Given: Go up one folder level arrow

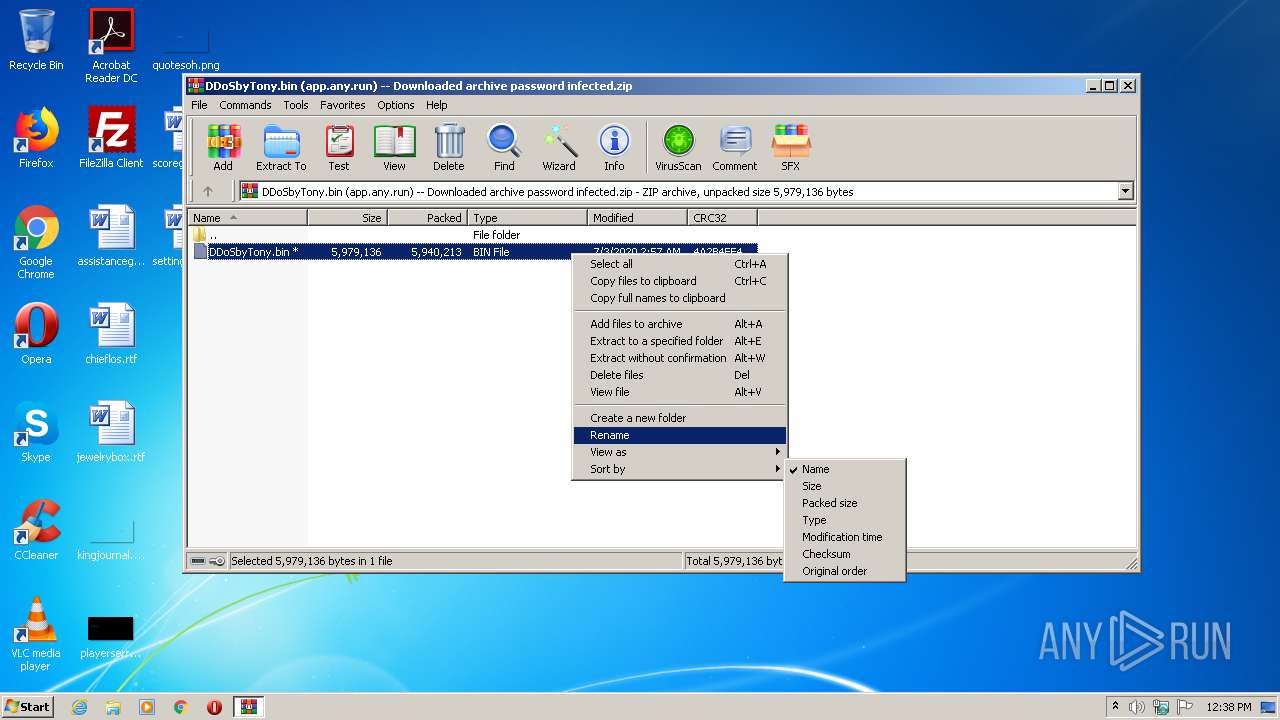Looking at the screenshot, I should tap(208, 191).
